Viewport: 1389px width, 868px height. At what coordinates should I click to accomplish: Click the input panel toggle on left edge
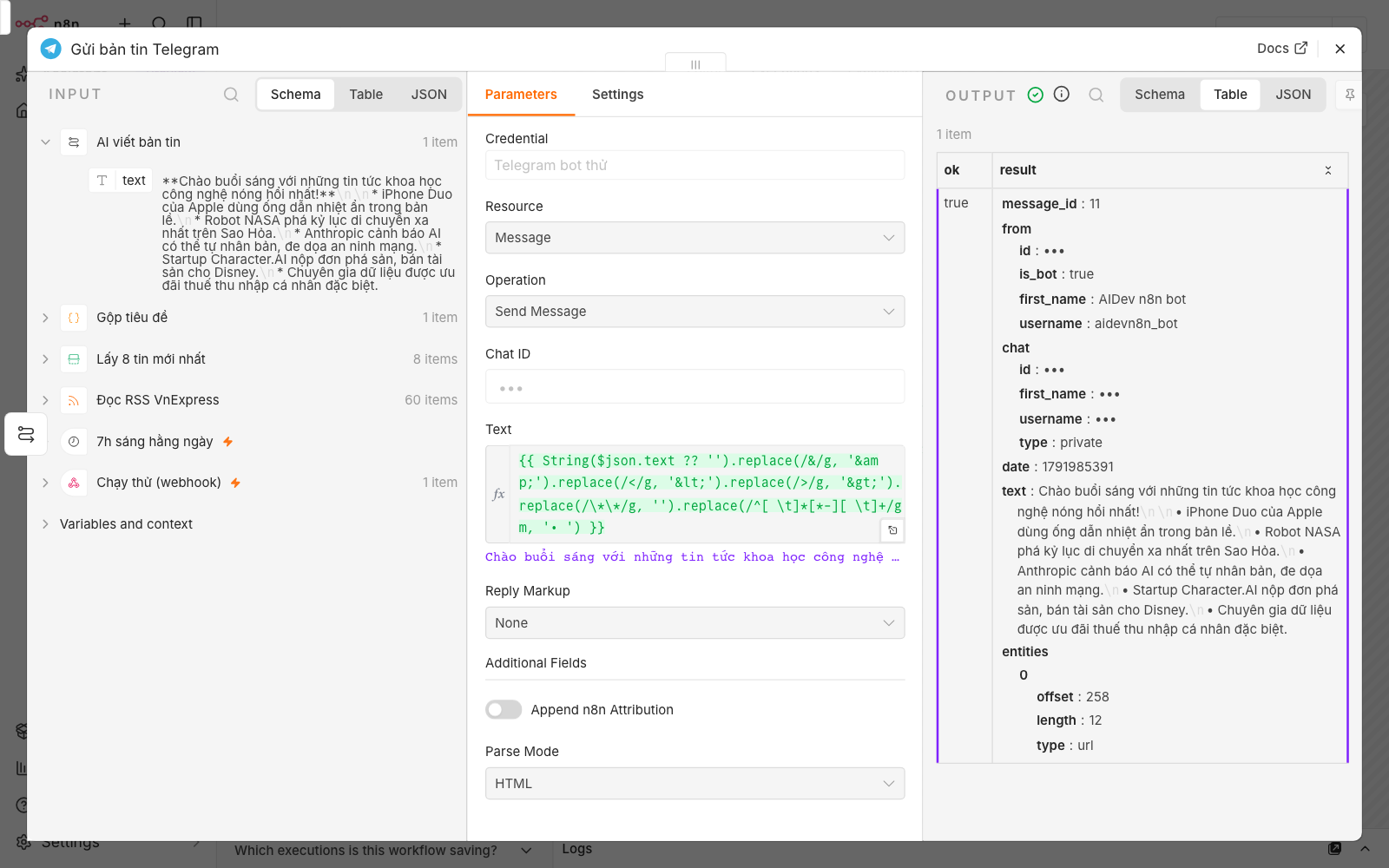[26, 434]
